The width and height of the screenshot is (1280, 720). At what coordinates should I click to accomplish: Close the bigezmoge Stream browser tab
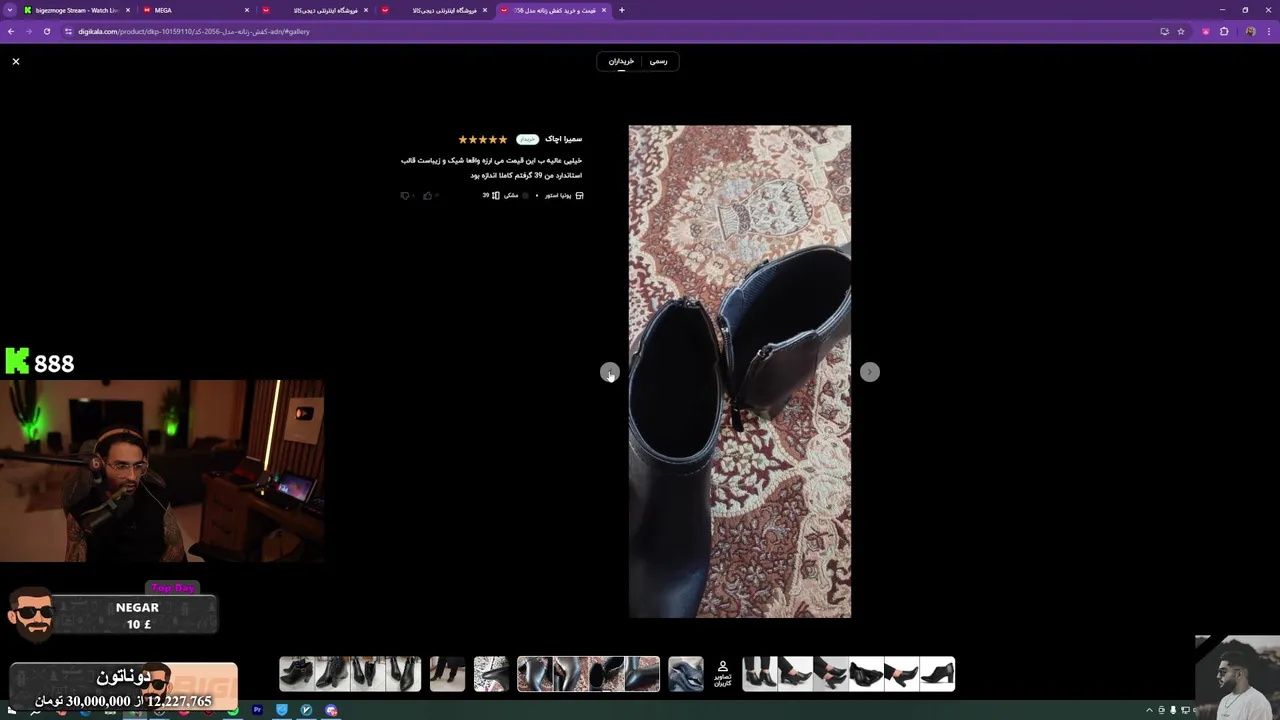click(128, 10)
